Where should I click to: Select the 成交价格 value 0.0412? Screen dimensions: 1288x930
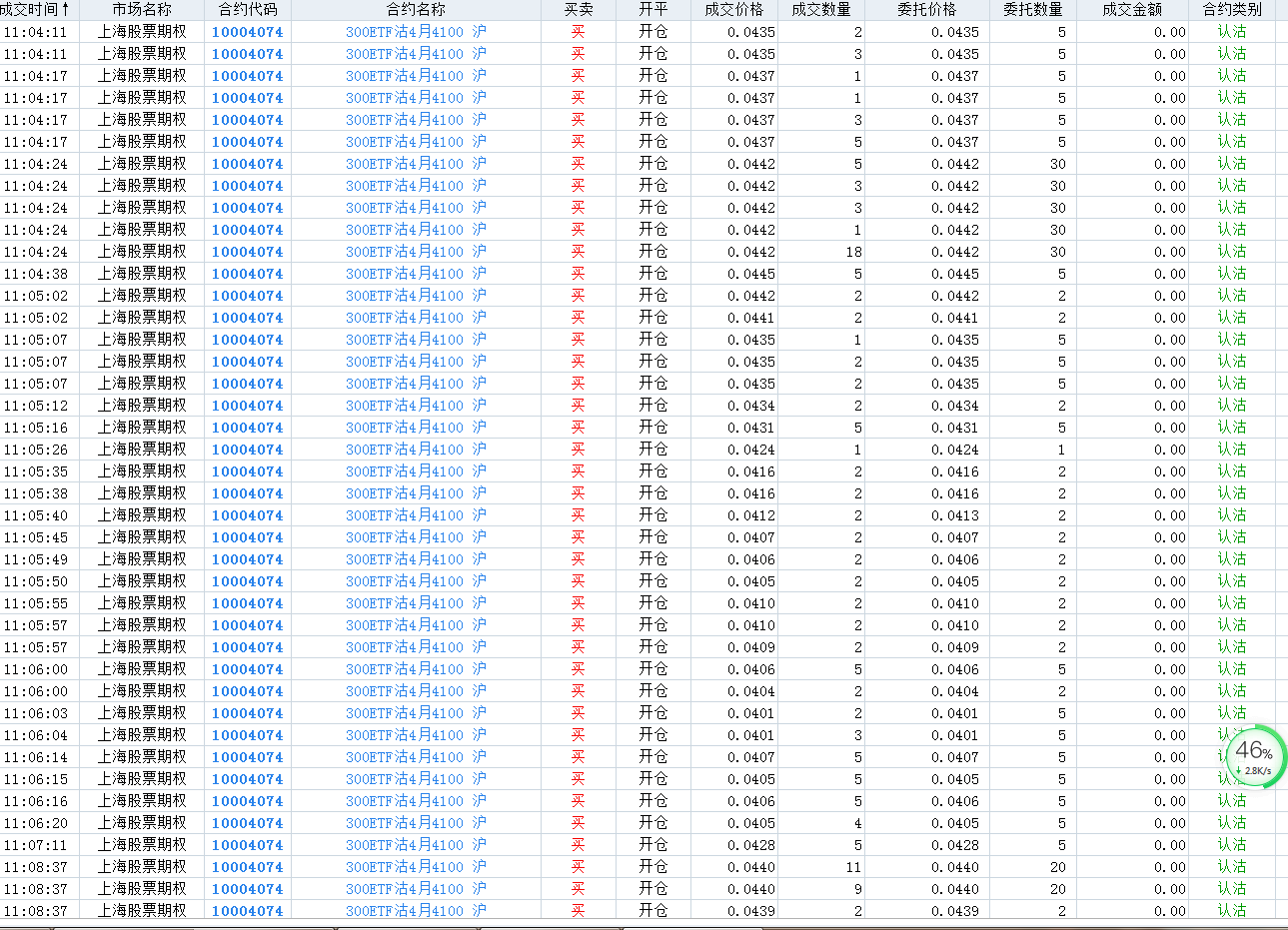[751, 515]
